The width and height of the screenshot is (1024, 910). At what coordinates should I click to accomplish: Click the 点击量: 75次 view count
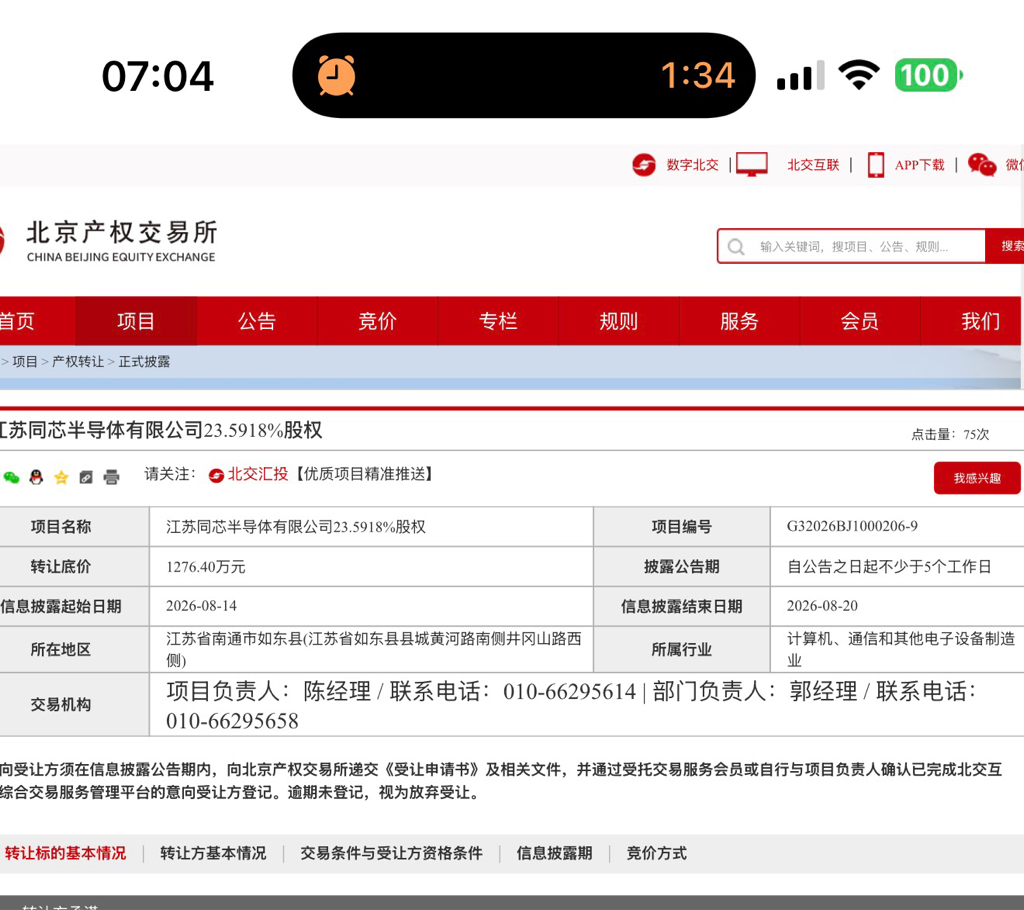pyautogui.click(x=950, y=434)
